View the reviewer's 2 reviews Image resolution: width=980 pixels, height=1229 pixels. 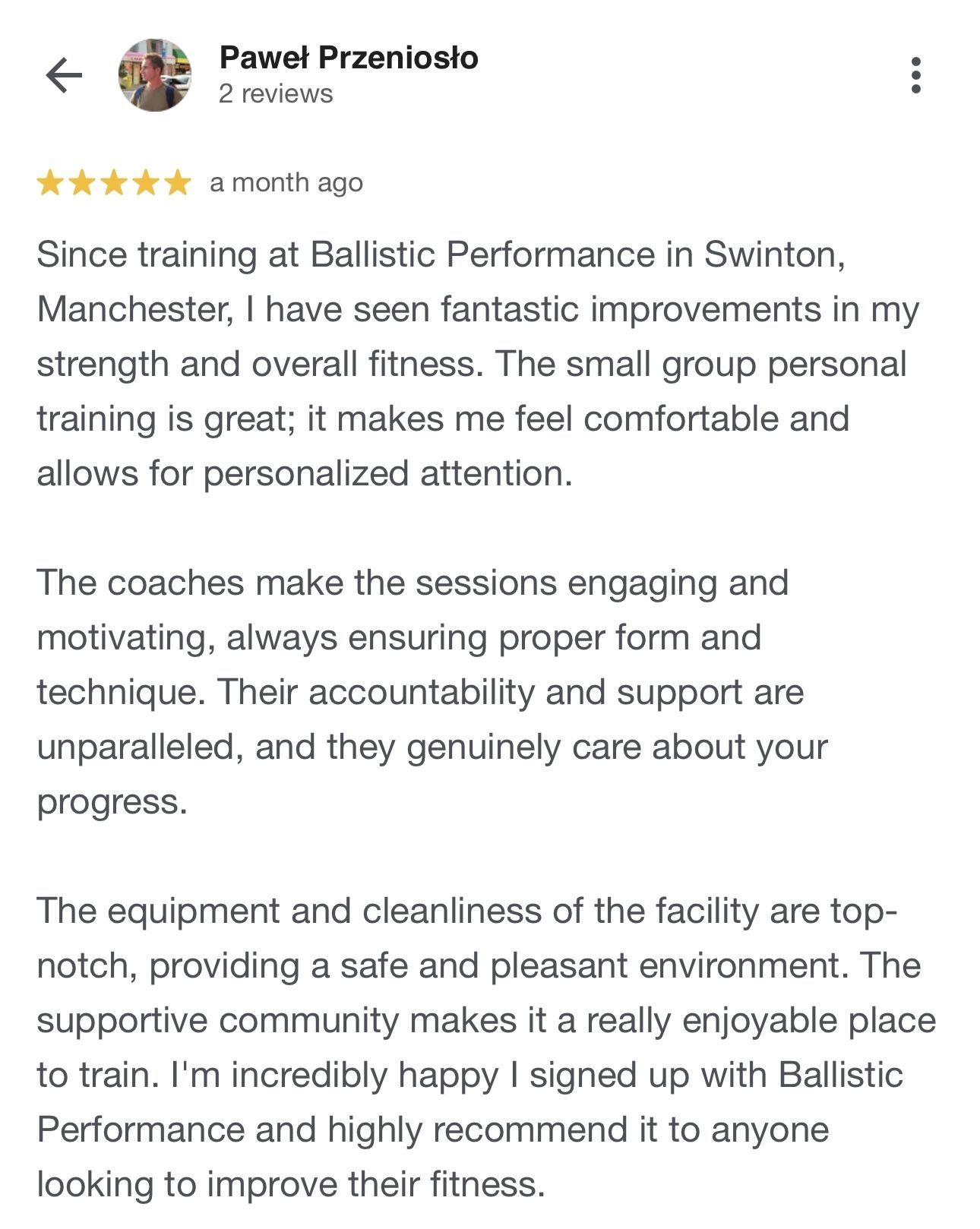(276, 94)
